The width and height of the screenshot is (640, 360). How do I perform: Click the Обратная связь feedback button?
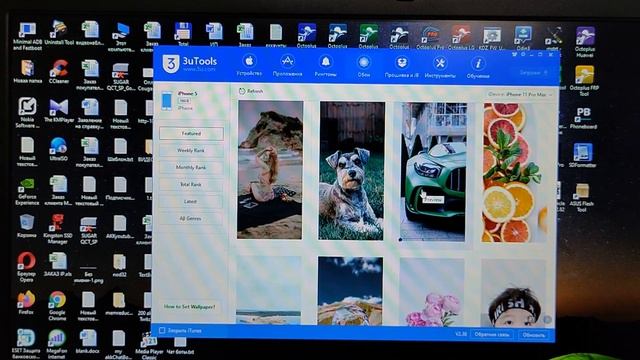point(492,335)
